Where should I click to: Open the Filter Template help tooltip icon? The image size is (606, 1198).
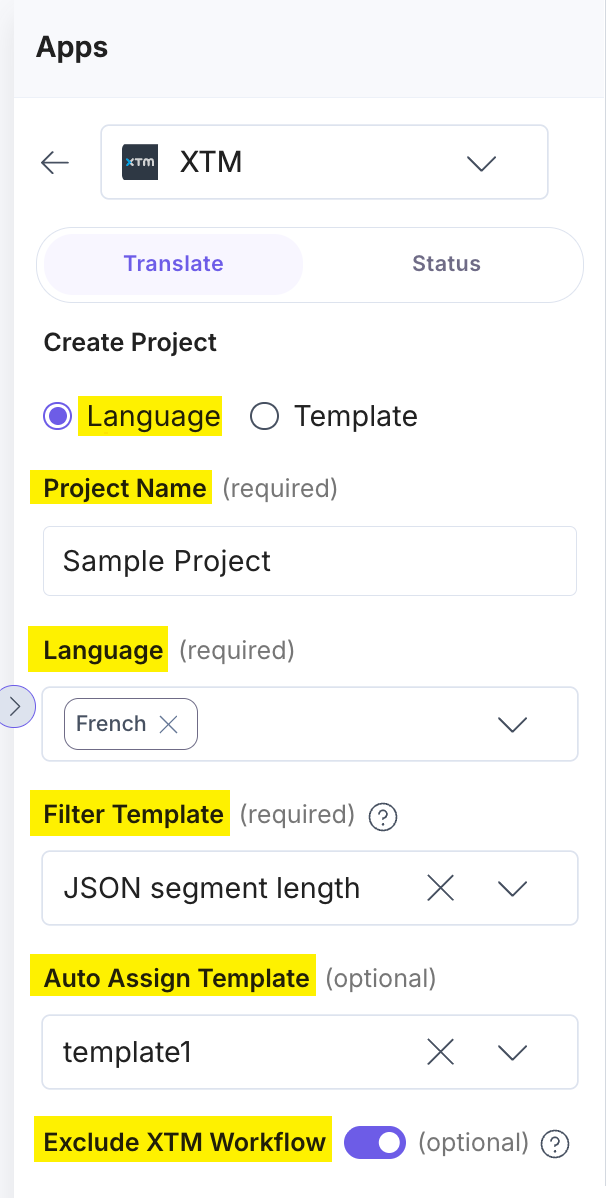(383, 817)
